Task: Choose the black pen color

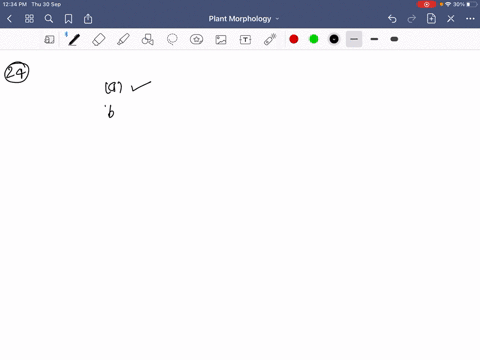Action: (334, 39)
